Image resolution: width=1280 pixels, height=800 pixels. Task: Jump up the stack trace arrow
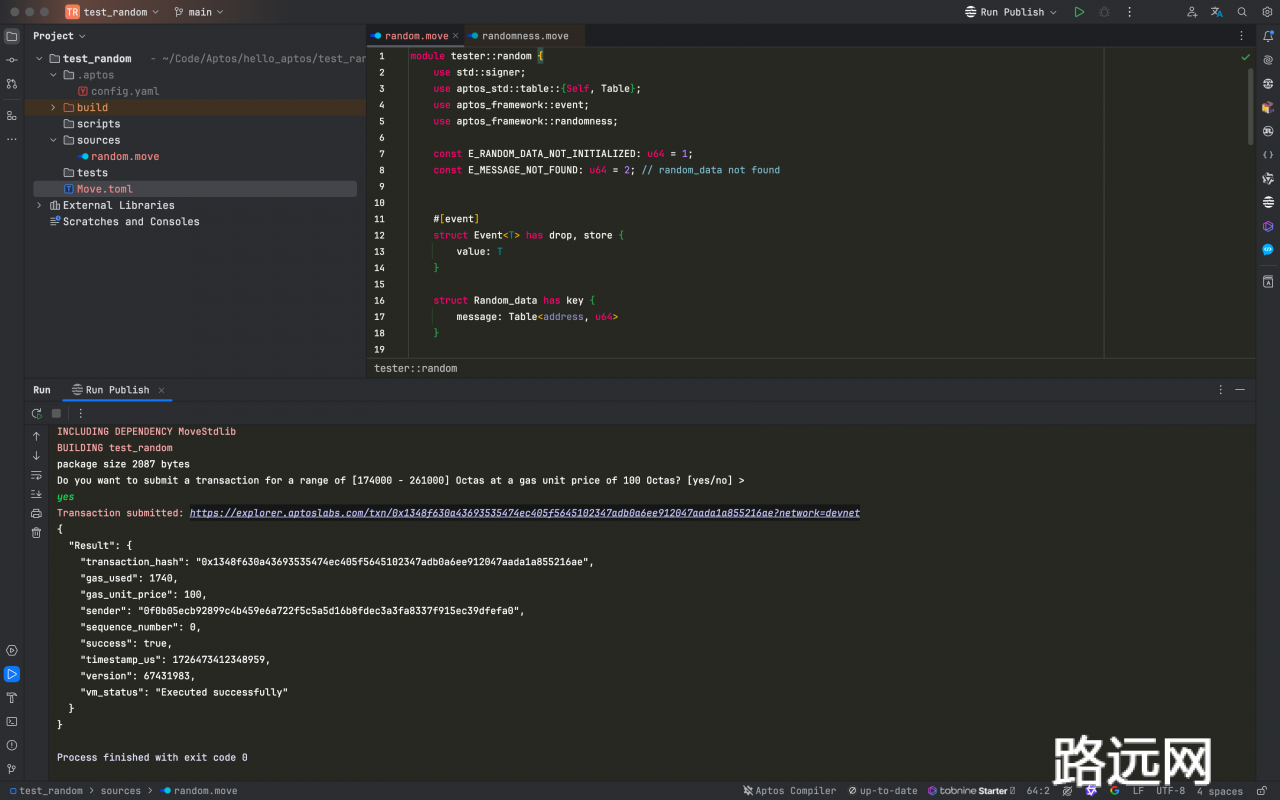click(37, 436)
